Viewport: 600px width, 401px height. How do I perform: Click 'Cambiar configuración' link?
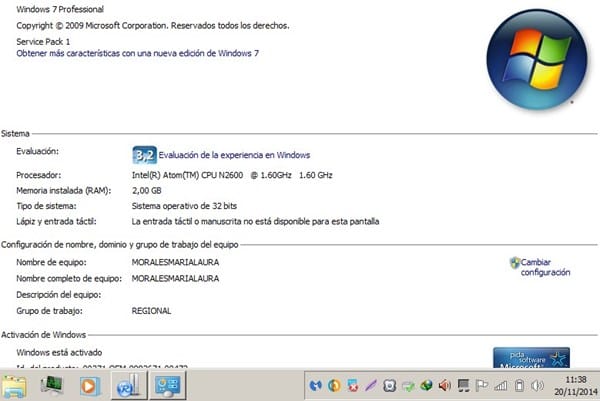[x=545, y=267]
